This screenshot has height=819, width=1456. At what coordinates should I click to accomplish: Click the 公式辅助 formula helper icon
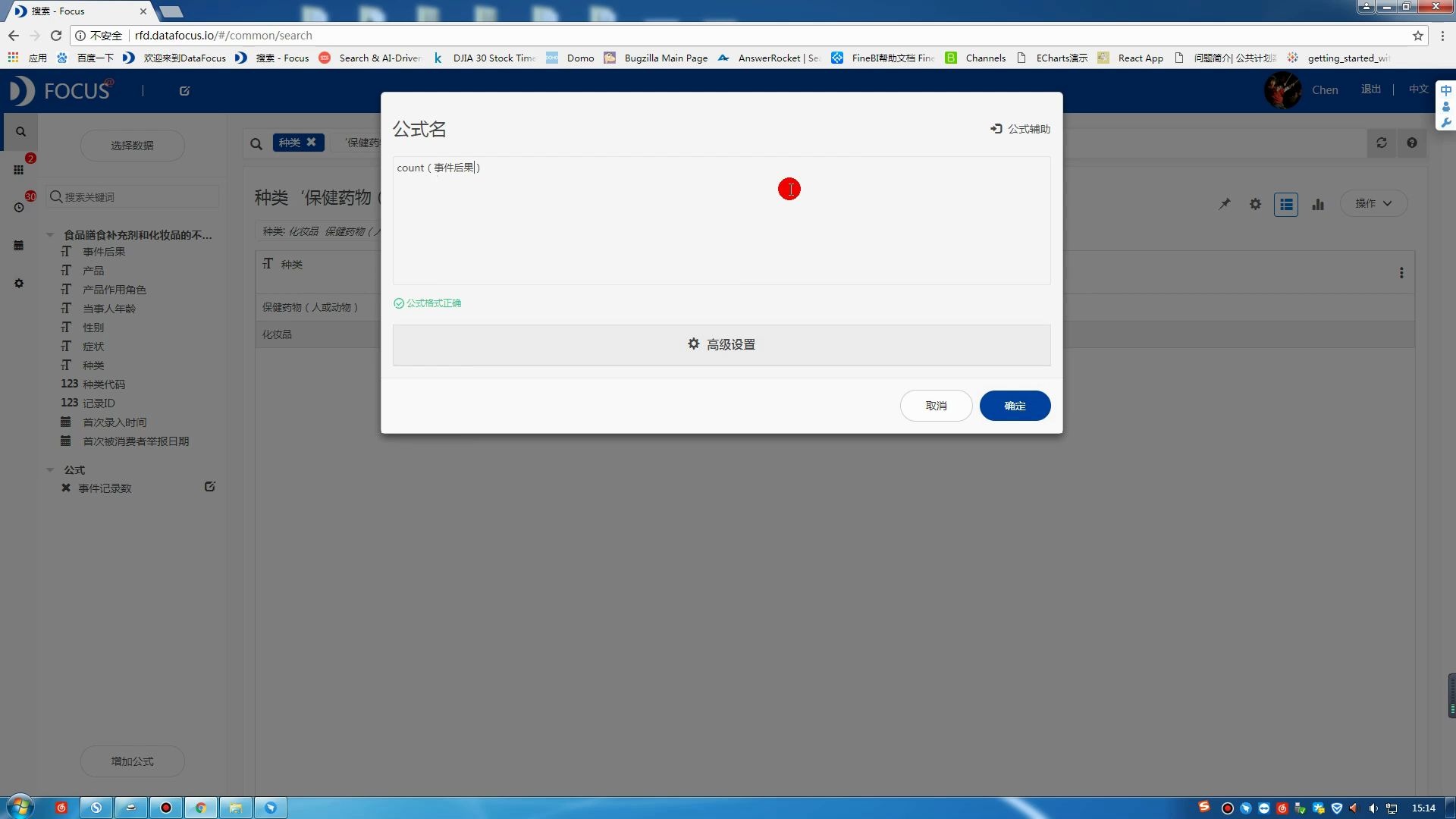coord(996,129)
